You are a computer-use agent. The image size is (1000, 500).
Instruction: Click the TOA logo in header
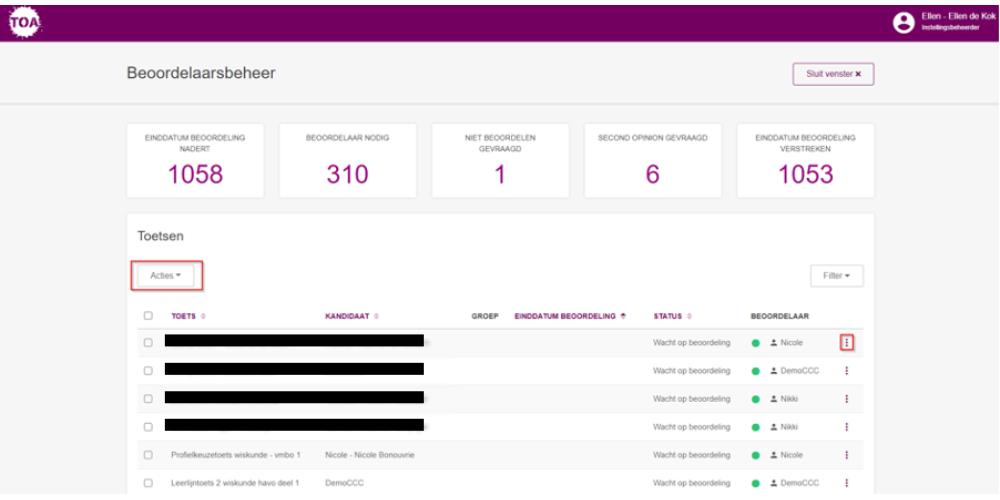pyautogui.click(x=26, y=24)
